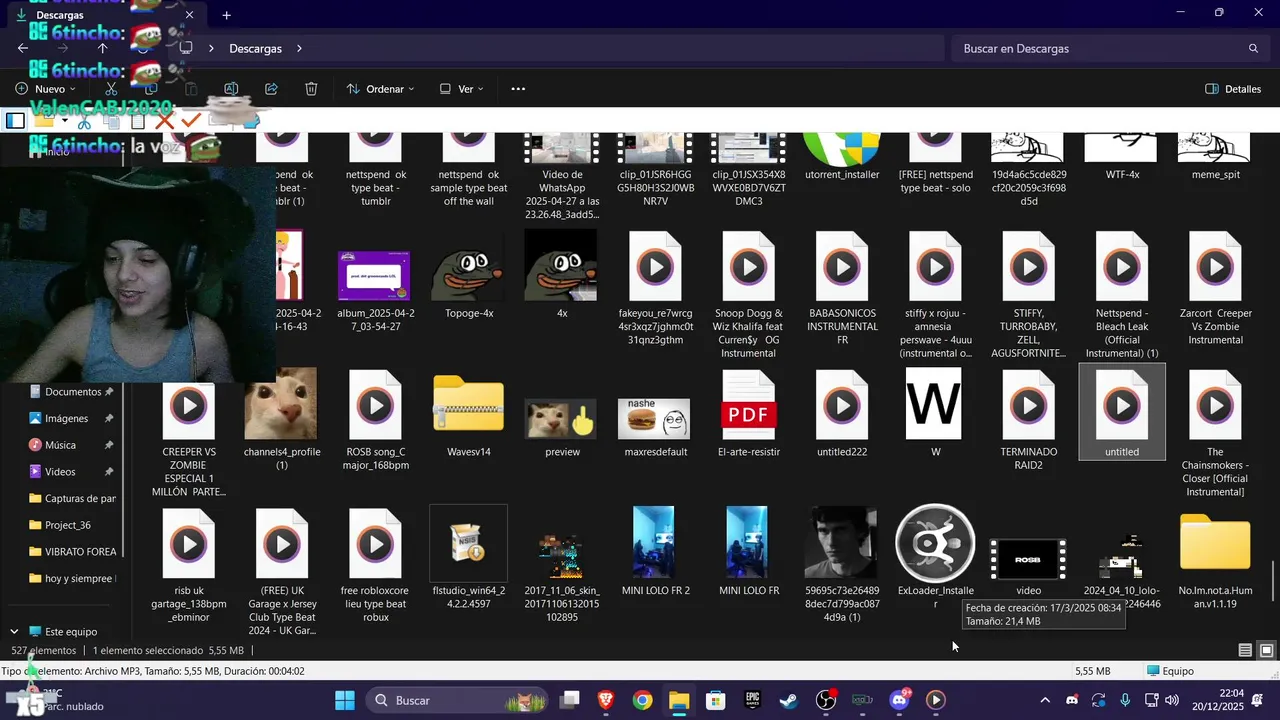The image size is (1280, 720).
Task: Close the Descargas tab
Action: 189,15
